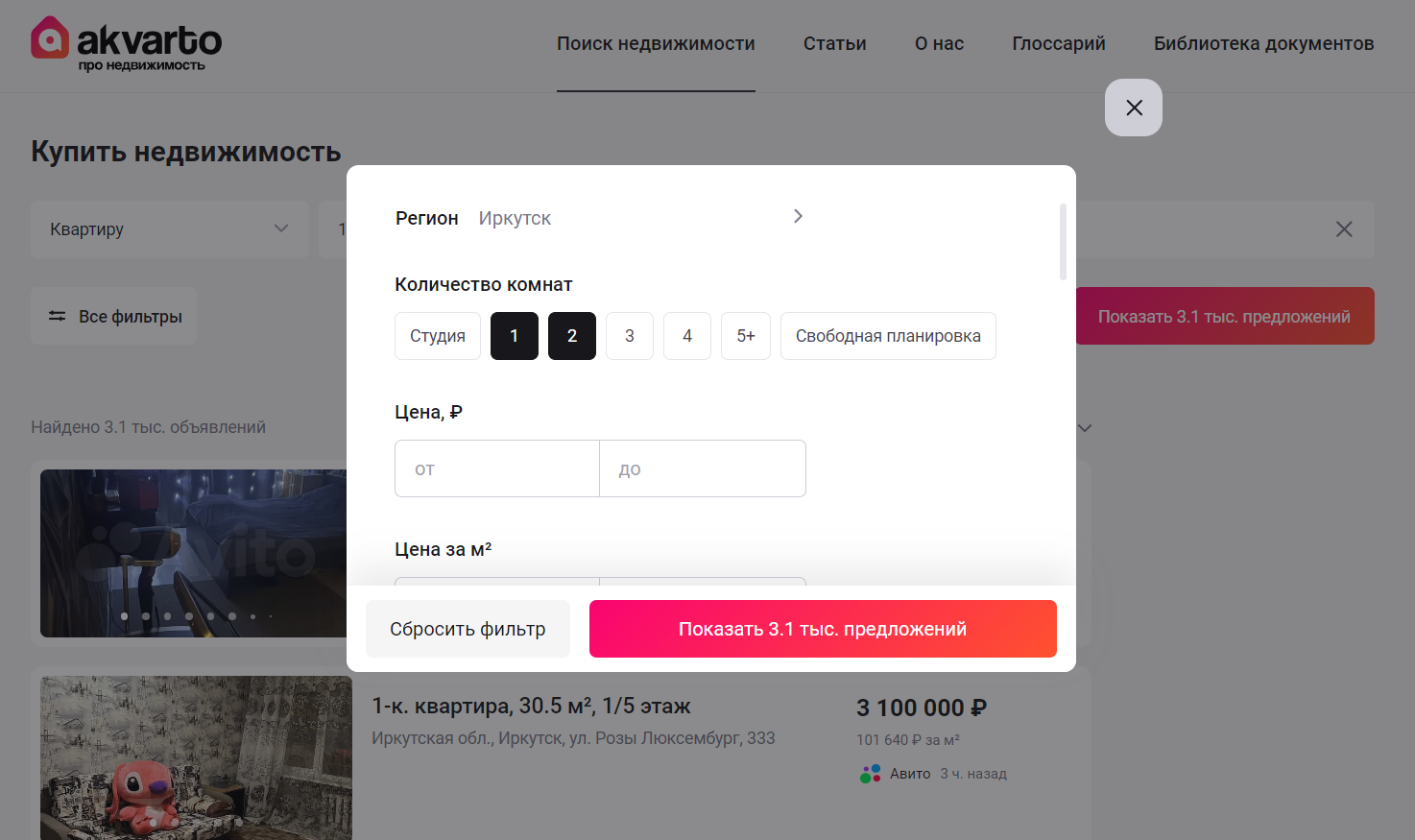The height and width of the screenshot is (840, 1415).
Task: Close the filter dialog with X button
Action: [1134, 108]
